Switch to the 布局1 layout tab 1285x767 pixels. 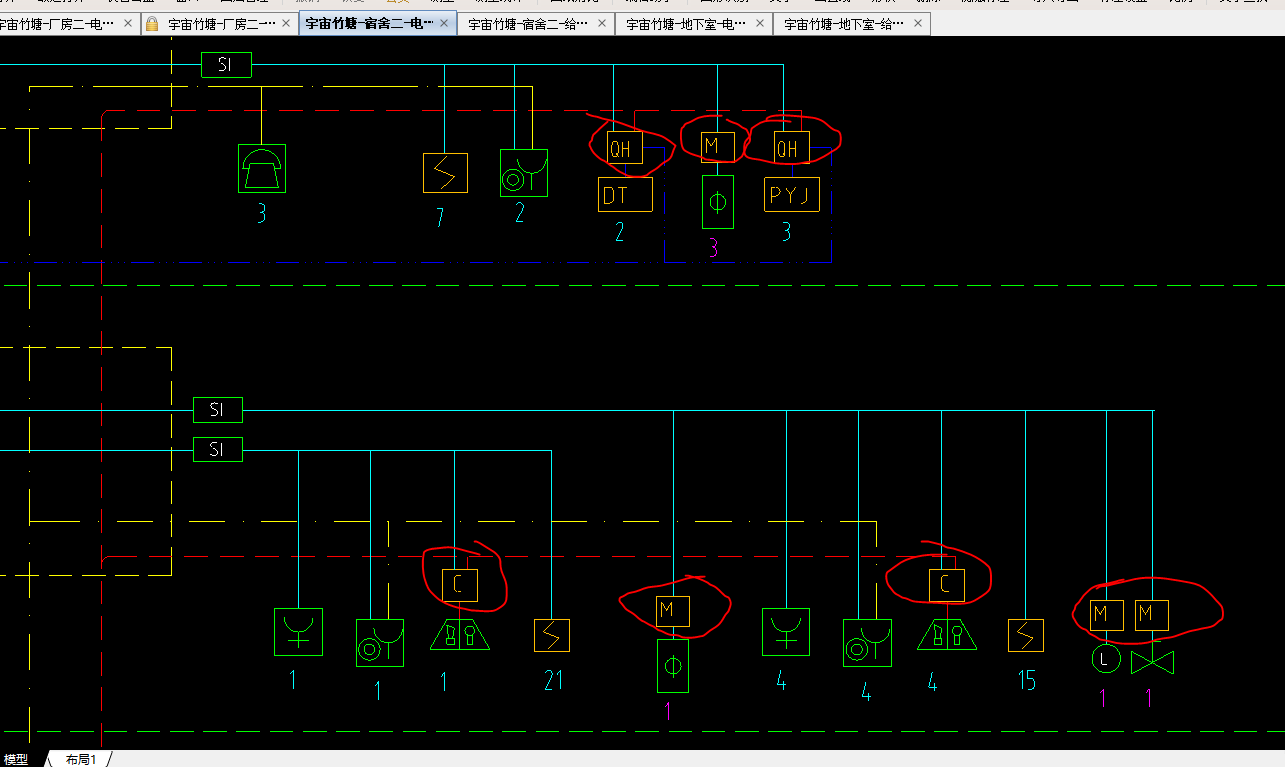tap(81, 760)
